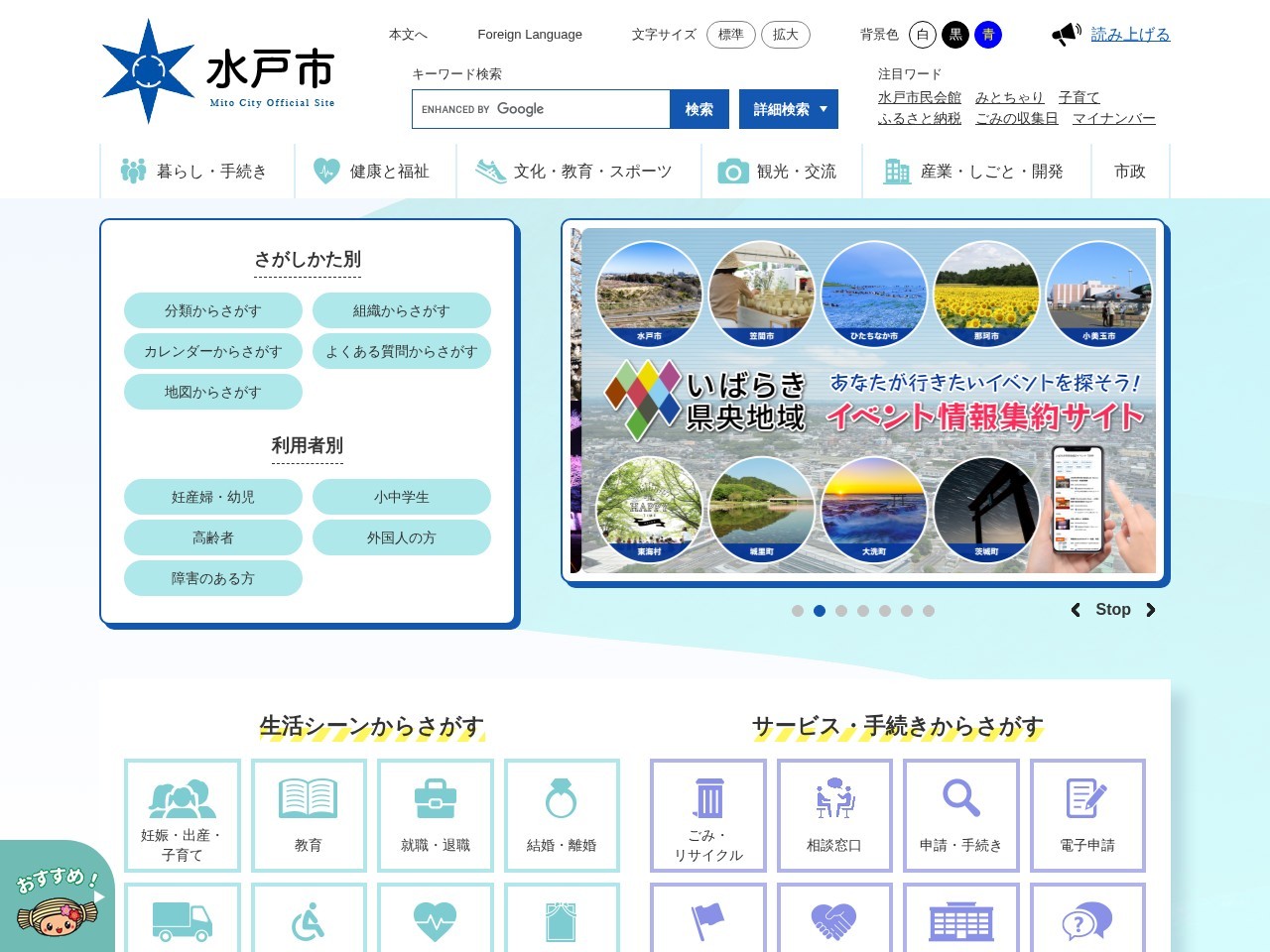This screenshot has width=1270, height=952.
Task: Select Foreign Language in the top bar
Action: [x=530, y=34]
